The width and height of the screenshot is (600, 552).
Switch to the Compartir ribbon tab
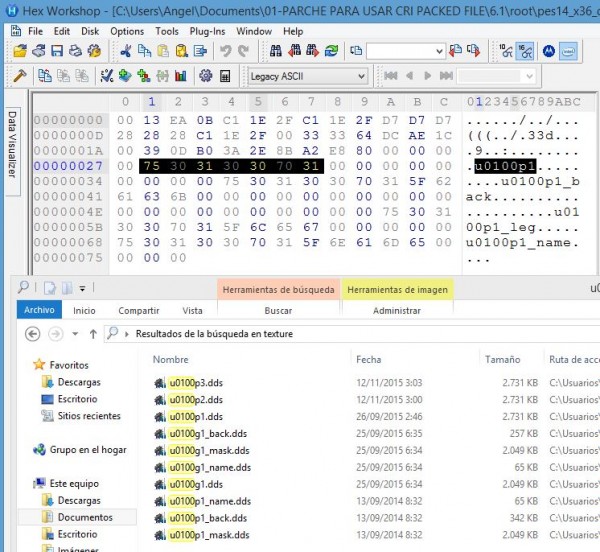pos(139,311)
